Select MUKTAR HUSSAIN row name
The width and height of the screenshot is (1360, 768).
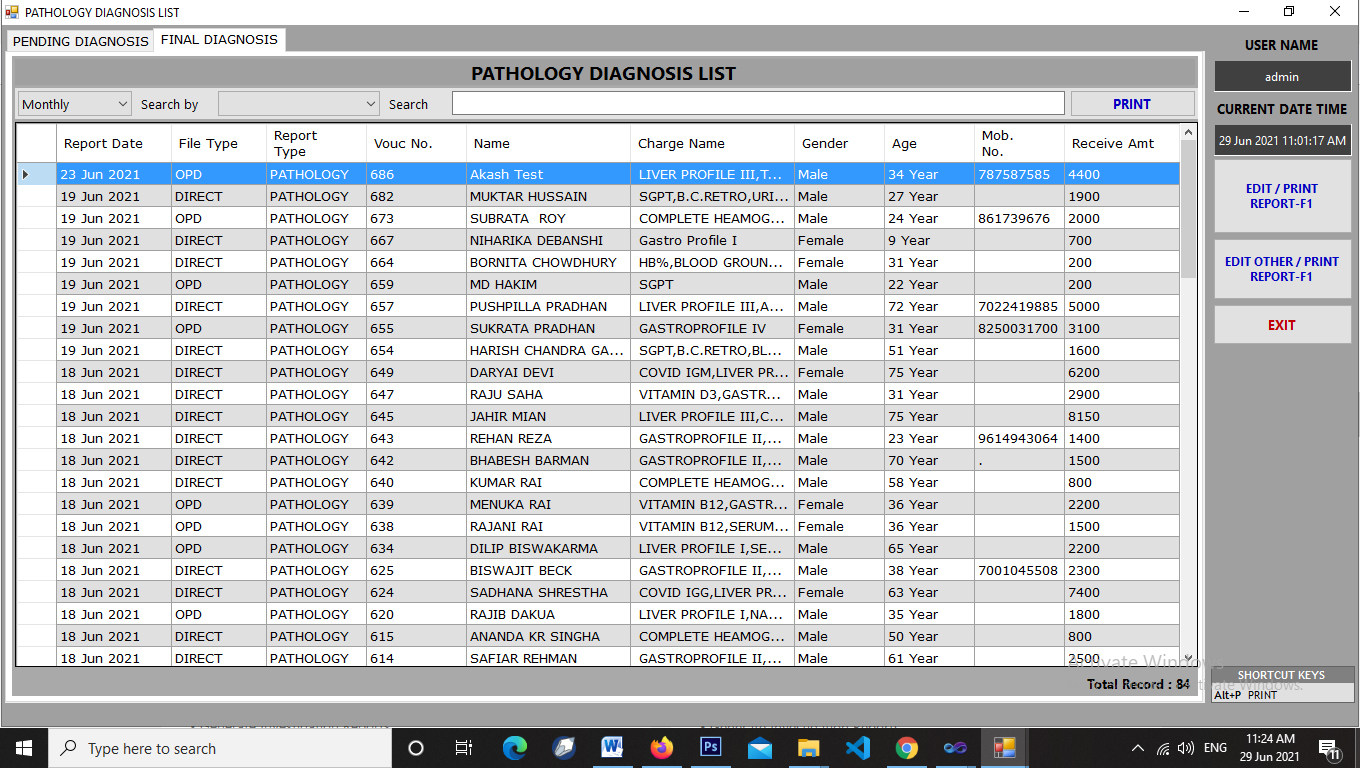[548, 196]
